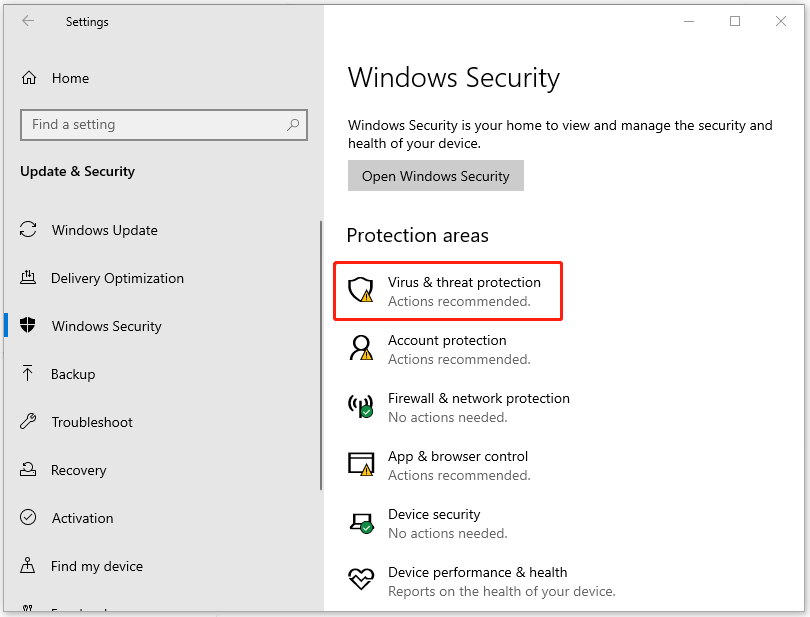Click the Find a setting search box
This screenshot has height=617, width=810.
[x=150, y=125]
